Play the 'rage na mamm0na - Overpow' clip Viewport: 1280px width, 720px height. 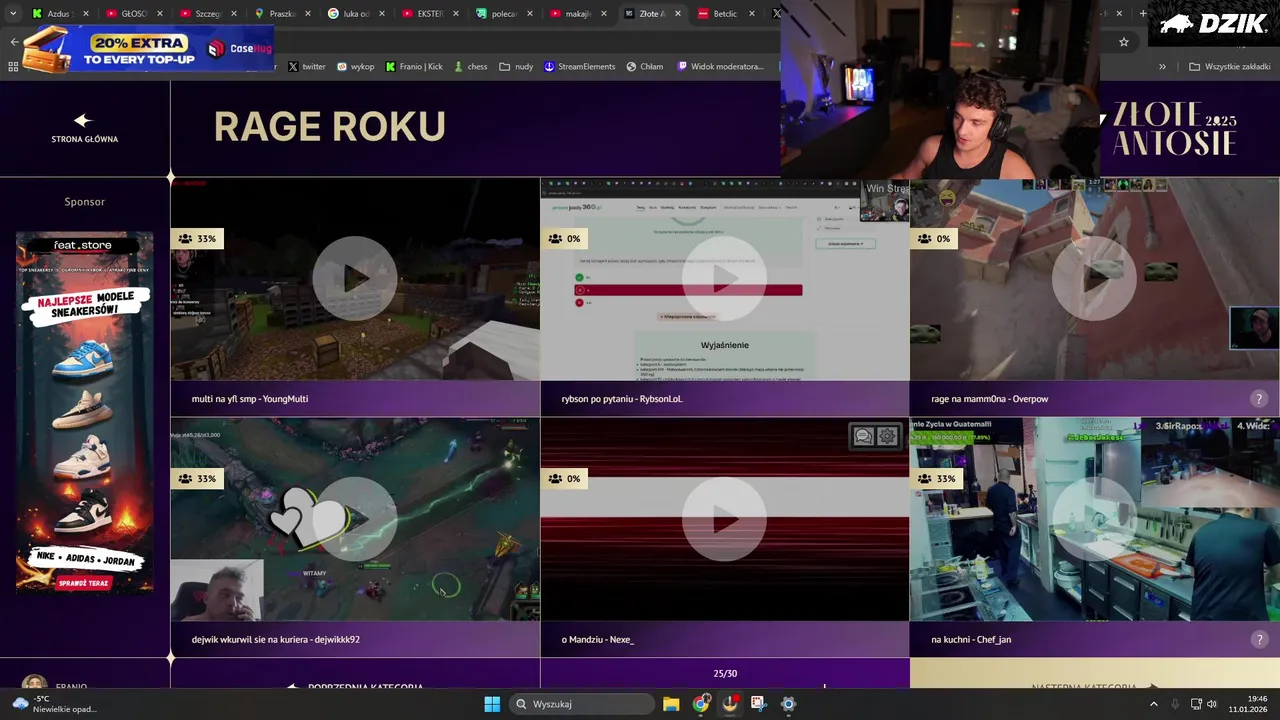coord(1095,279)
